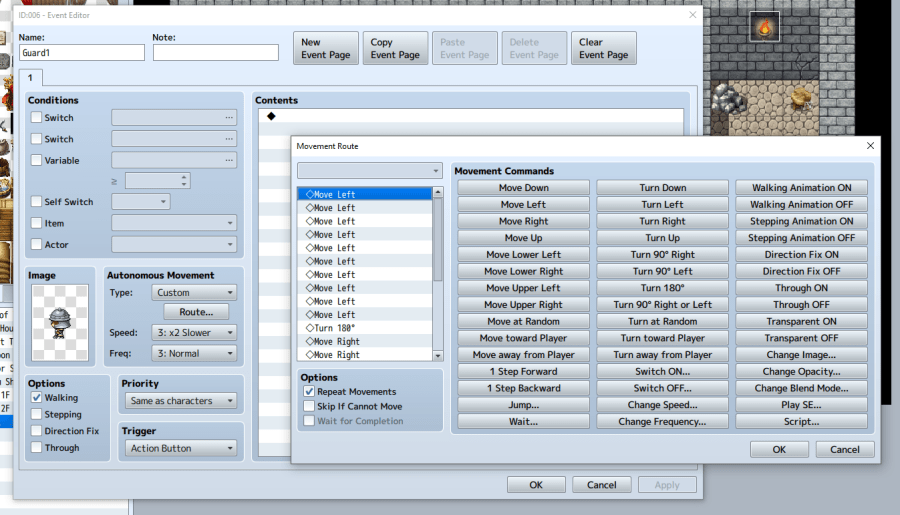Toggle the Direction Fix checkbox
This screenshot has height=515, width=900.
37,432
